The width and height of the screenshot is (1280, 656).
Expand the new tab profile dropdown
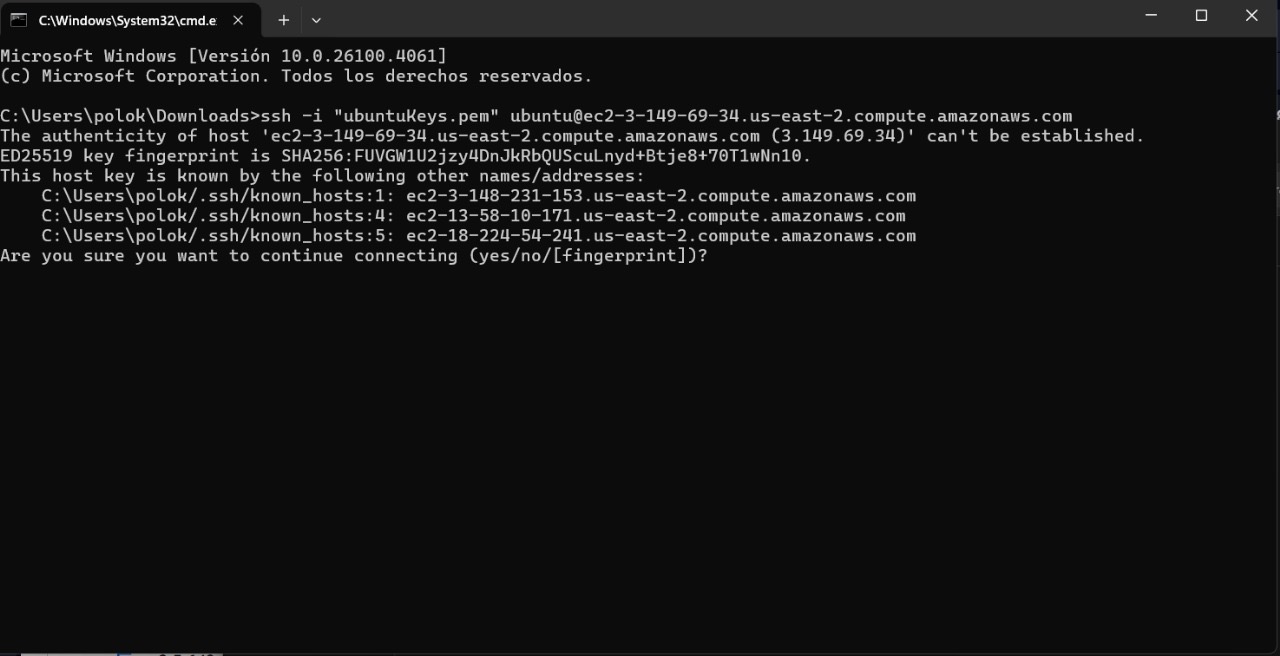point(316,20)
